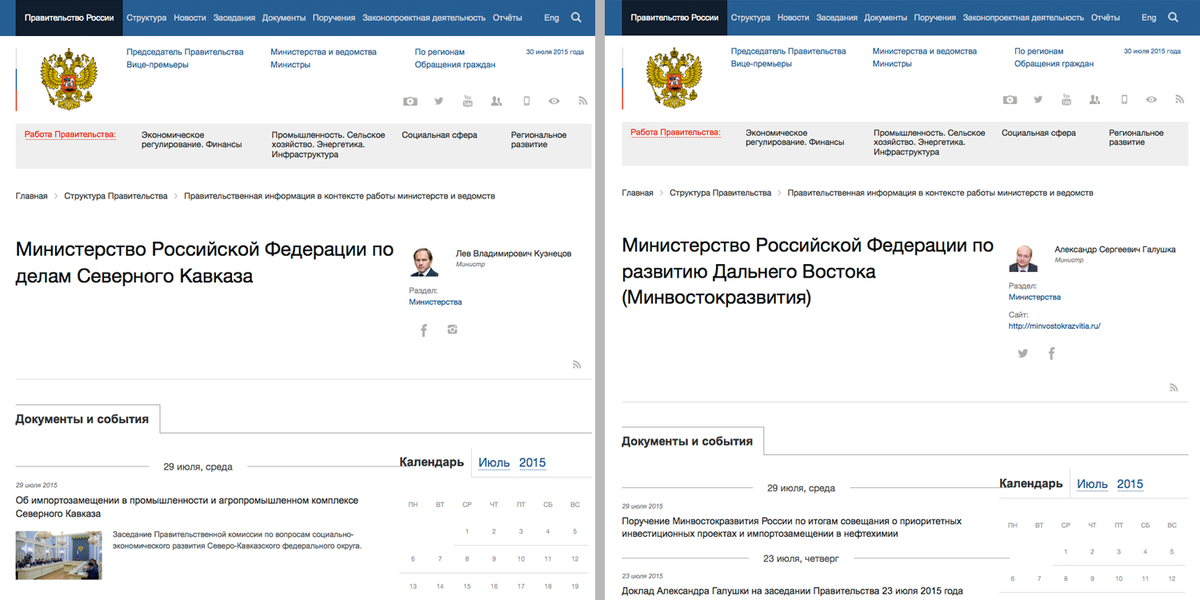This screenshot has width=1200, height=600.
Task: Open Facebook icon under minvostokrazvitia.ru link
Action: 1052,353
